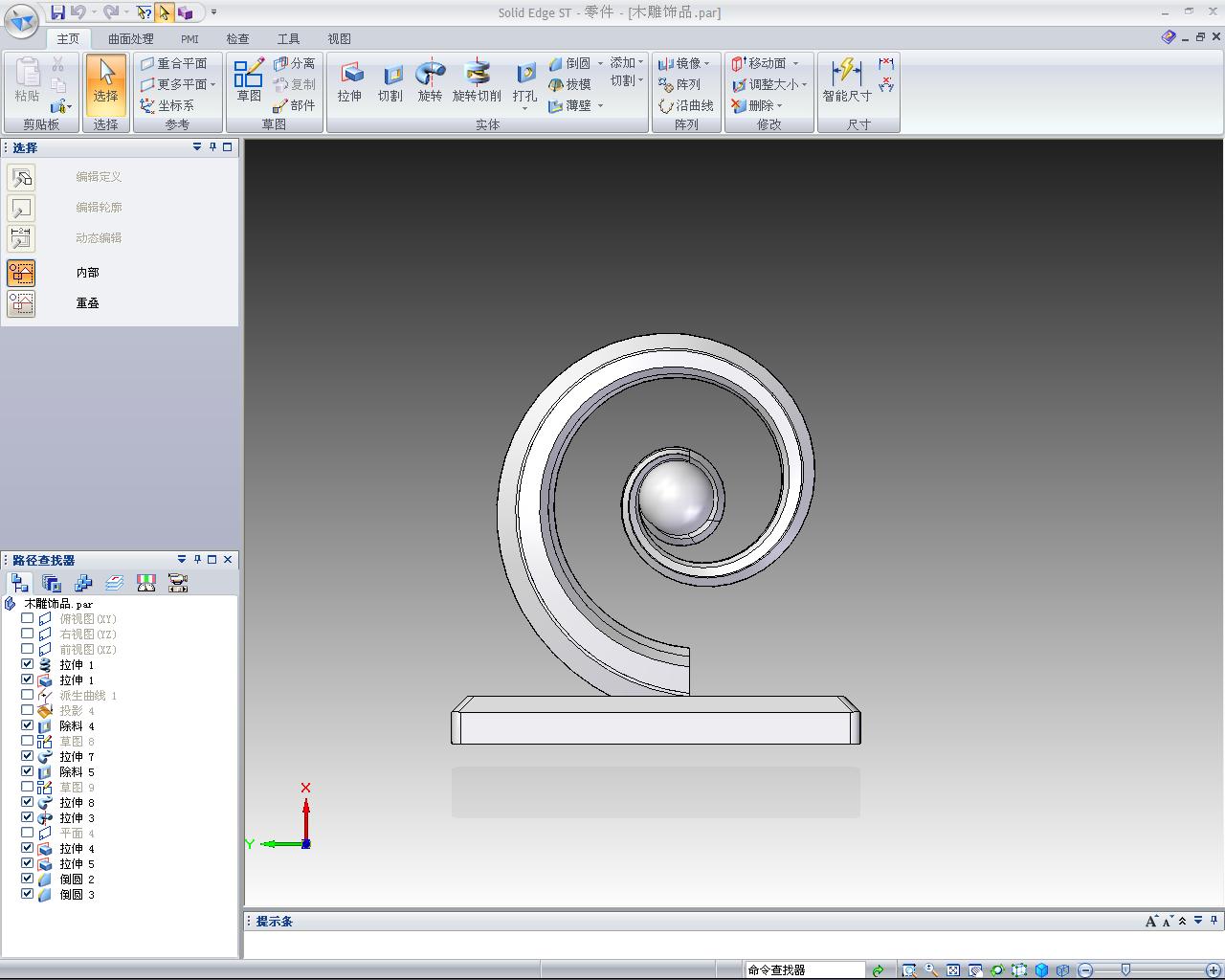Click the What's This help cursor icon

(144, 12)
